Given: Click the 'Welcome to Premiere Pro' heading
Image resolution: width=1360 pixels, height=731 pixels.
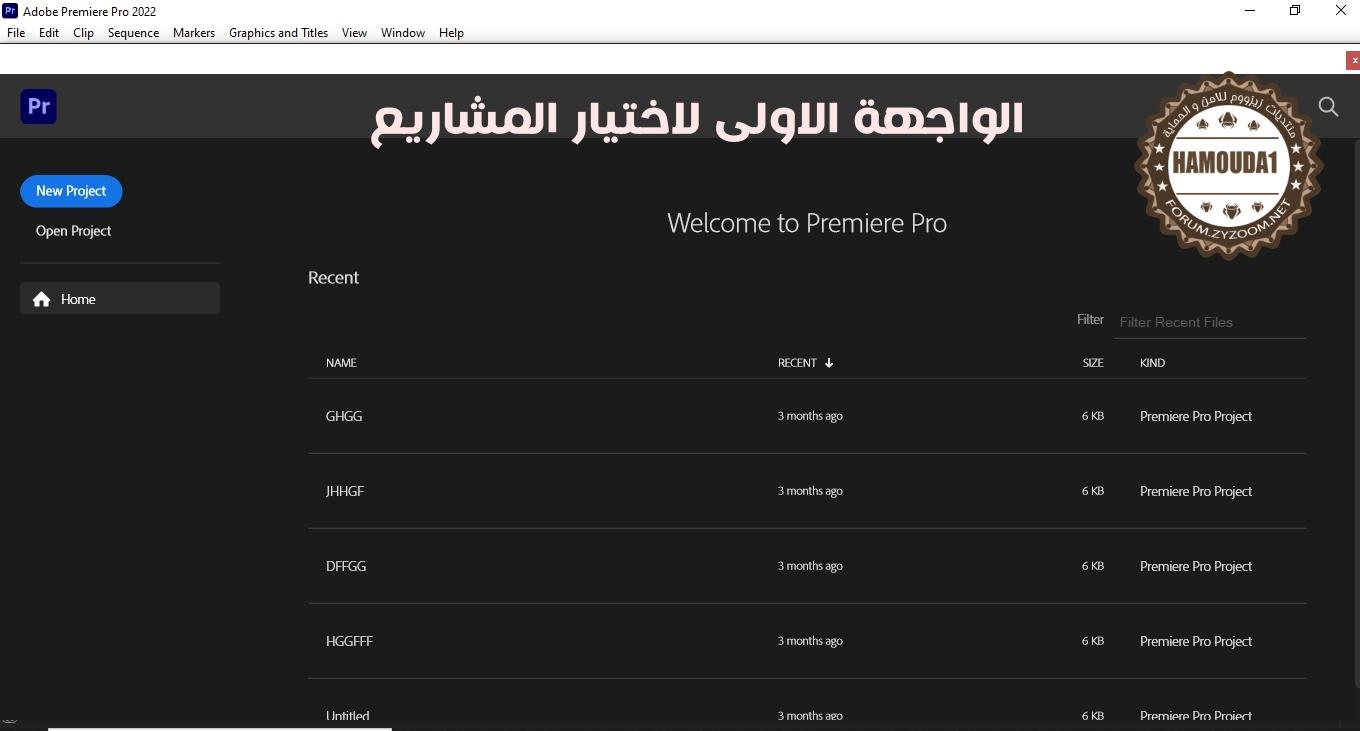Looking at the screenshot, I should [807, 223].
